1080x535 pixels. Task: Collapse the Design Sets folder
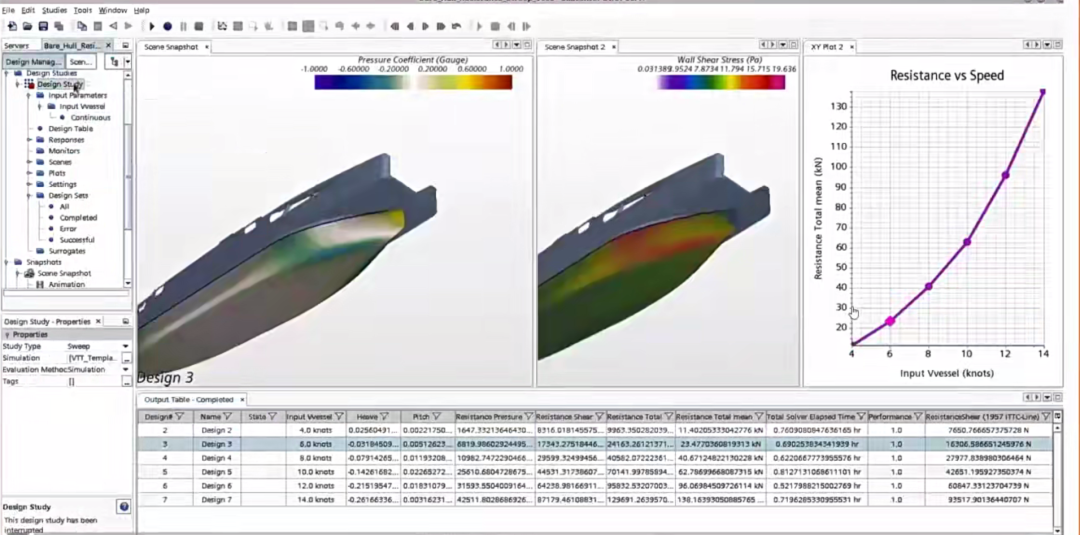coord(29,196)
